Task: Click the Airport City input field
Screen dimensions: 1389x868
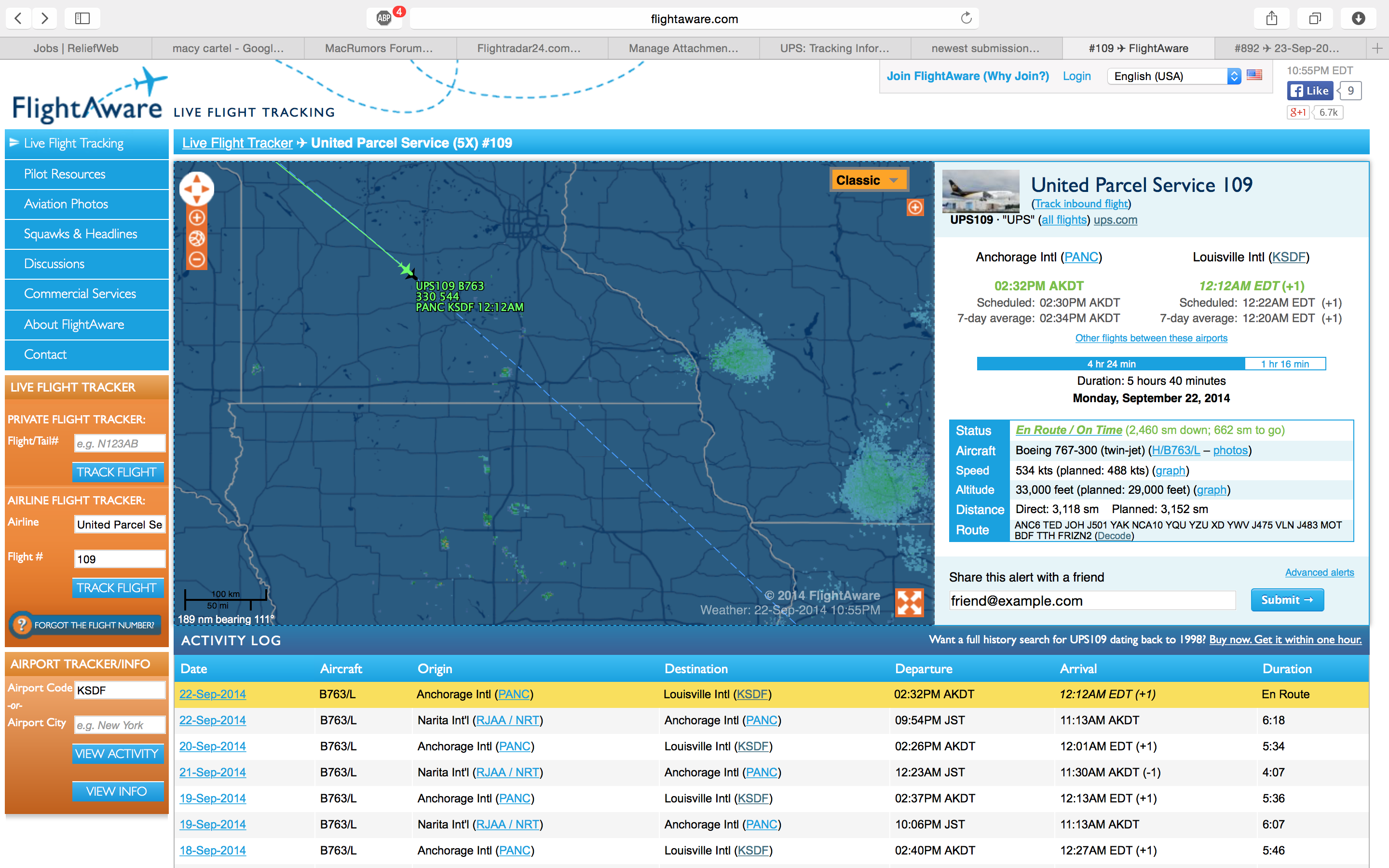Action: (x=120, y=725)
